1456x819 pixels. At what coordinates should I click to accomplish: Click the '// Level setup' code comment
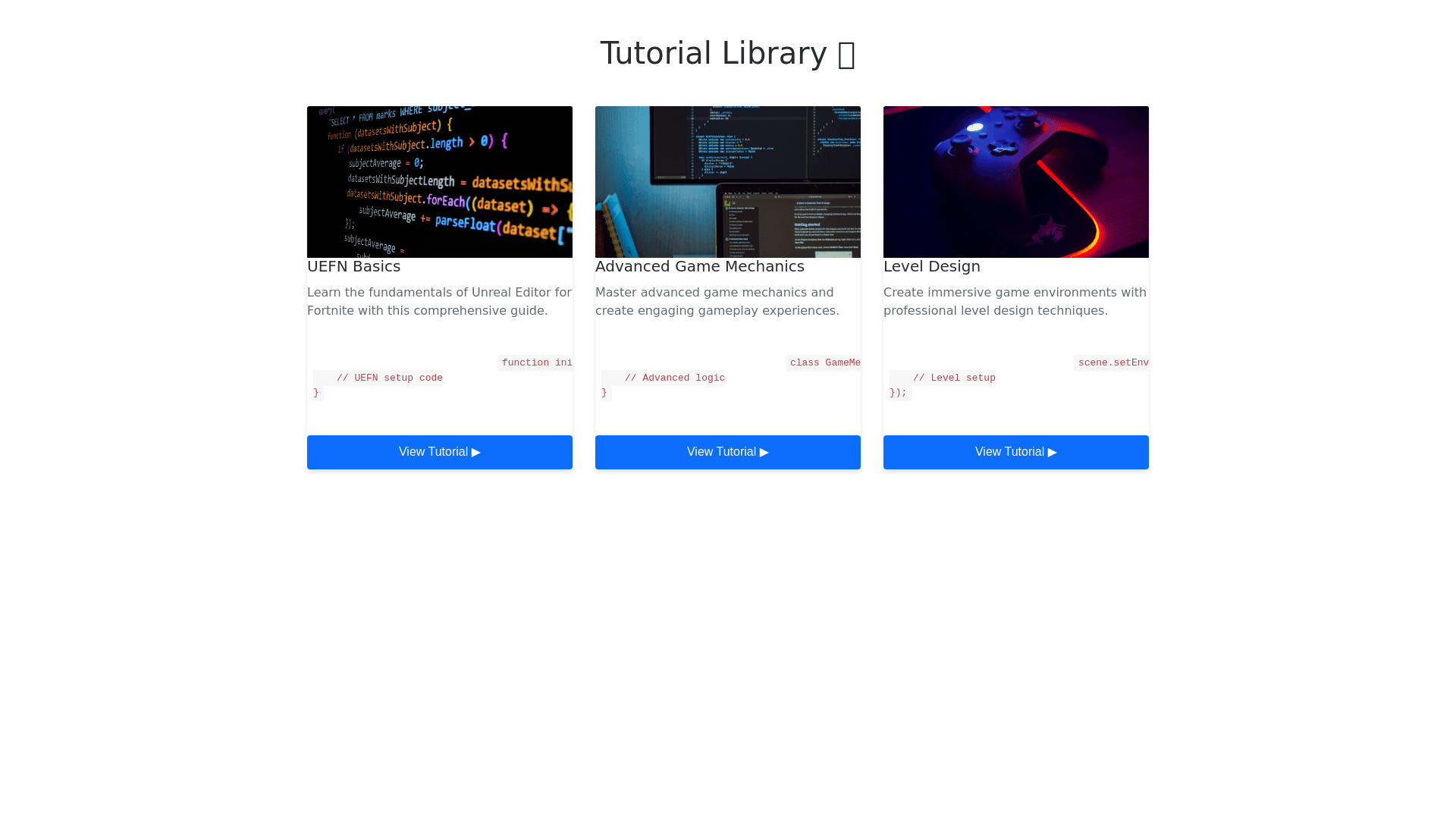click(x=953, y=378)
